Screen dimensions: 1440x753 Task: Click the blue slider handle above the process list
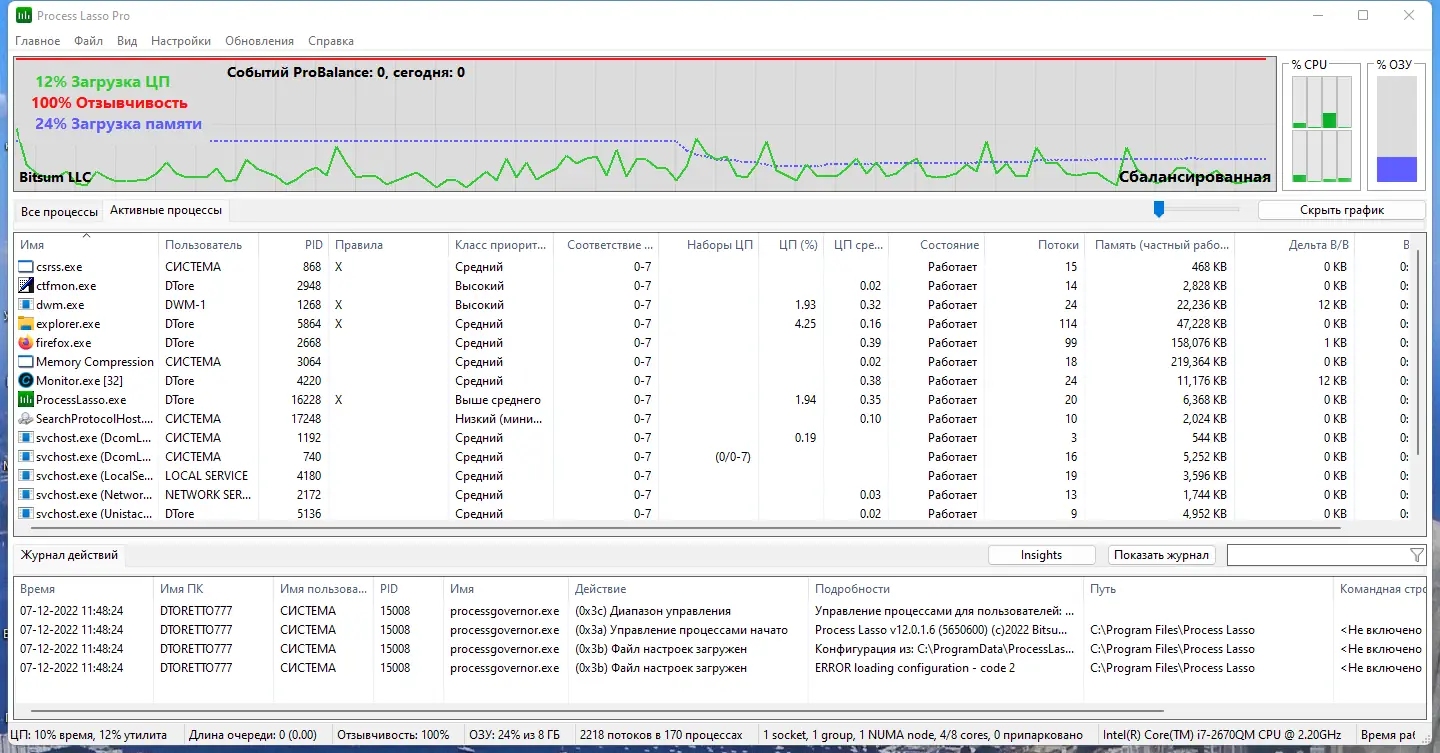[1159, 209]
